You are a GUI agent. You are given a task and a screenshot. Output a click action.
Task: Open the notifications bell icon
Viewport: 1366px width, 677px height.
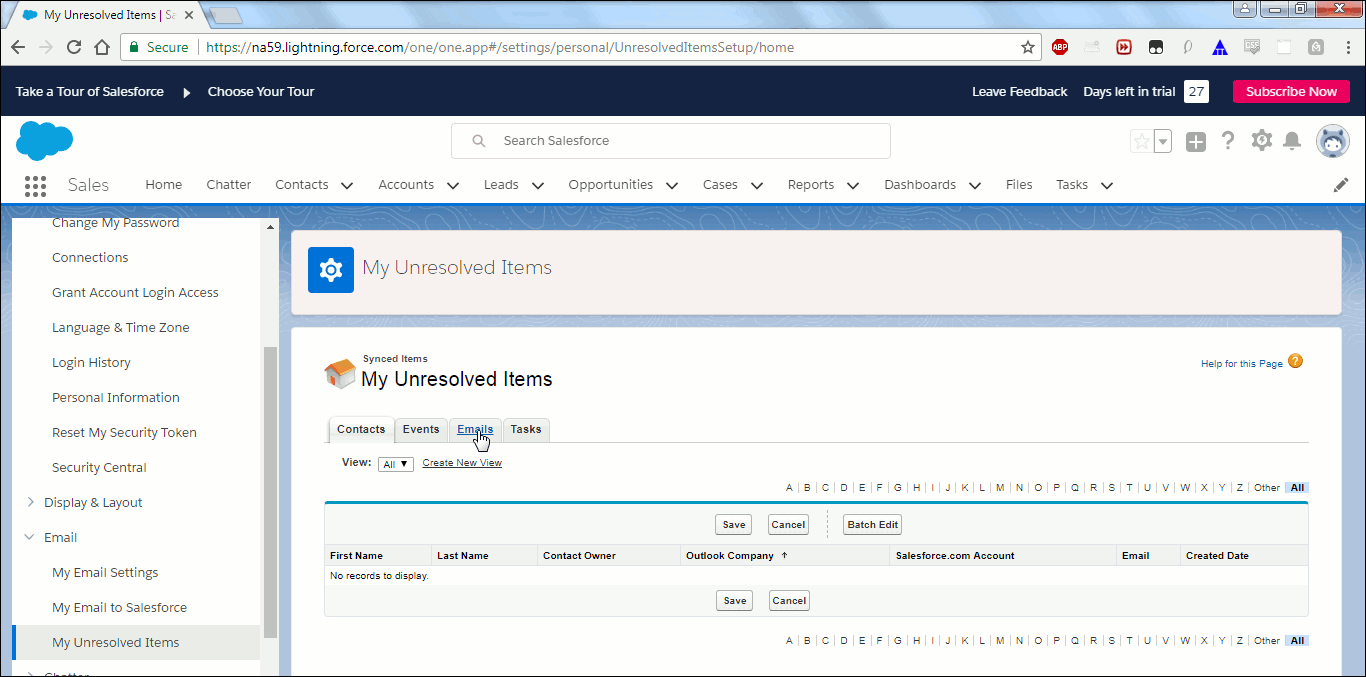tap(1292, 141)
